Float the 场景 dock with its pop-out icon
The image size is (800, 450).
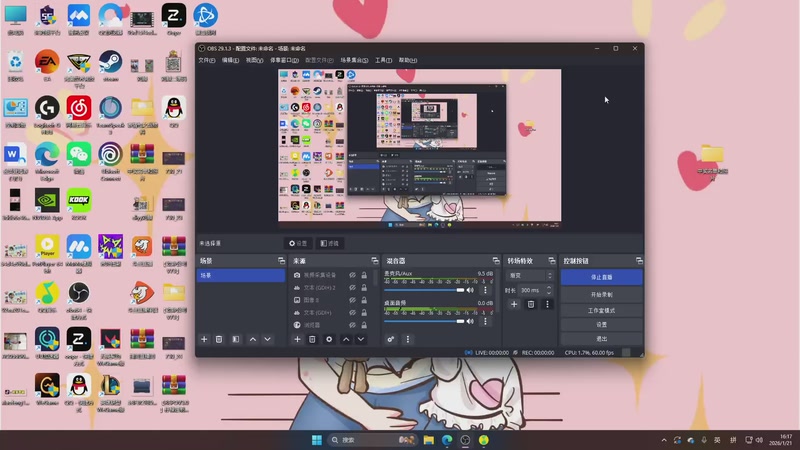tap(281, 261)
